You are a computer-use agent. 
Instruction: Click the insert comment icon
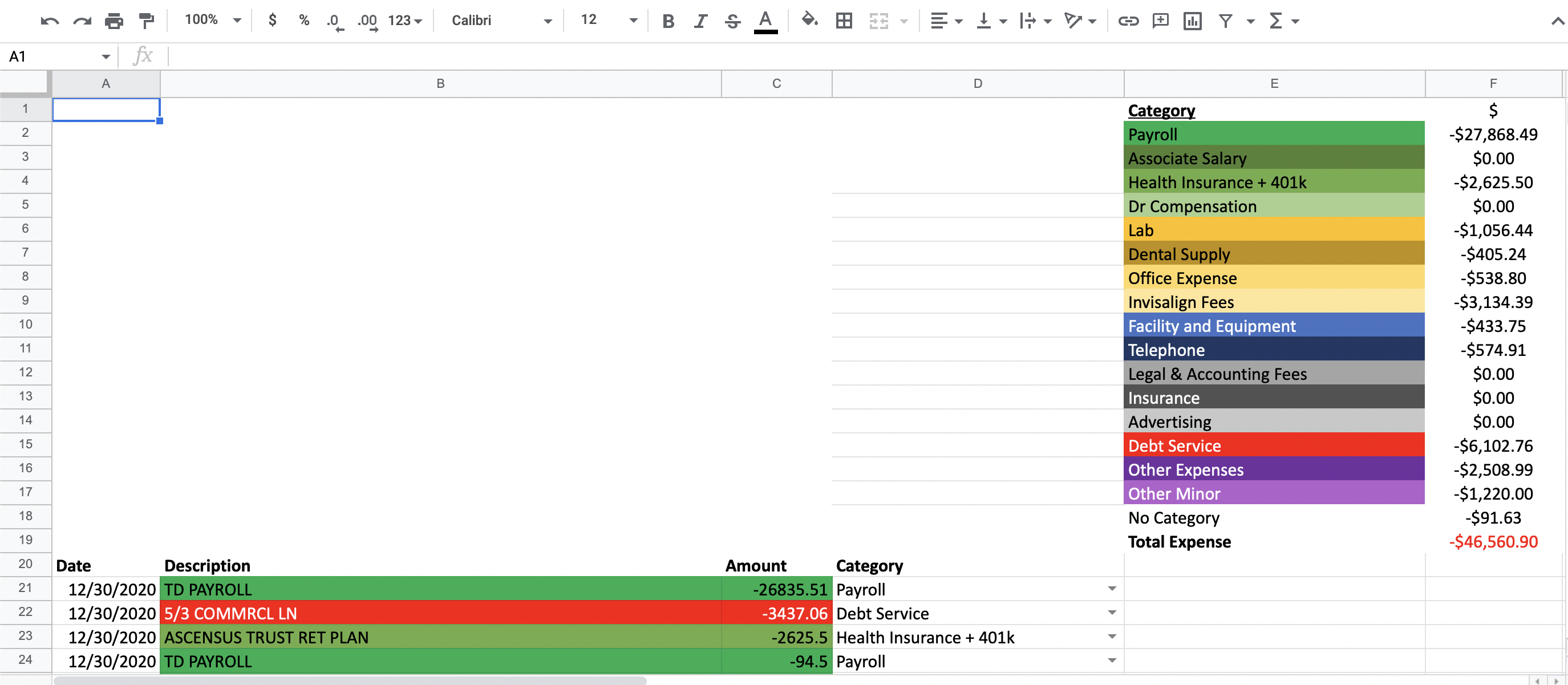coord(1160,21)
